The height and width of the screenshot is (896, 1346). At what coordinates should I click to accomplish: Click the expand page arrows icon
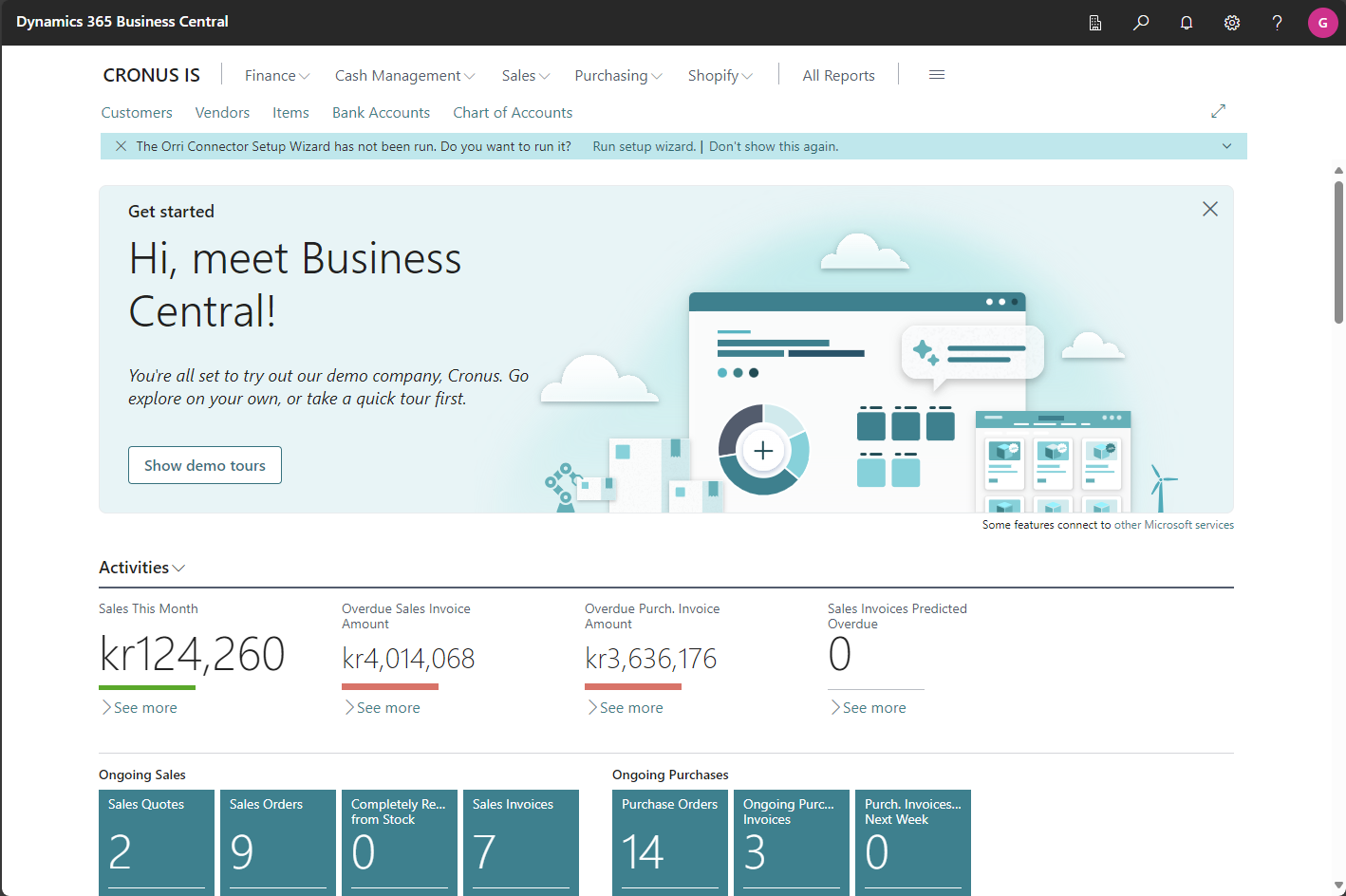tap(1219, 111)
